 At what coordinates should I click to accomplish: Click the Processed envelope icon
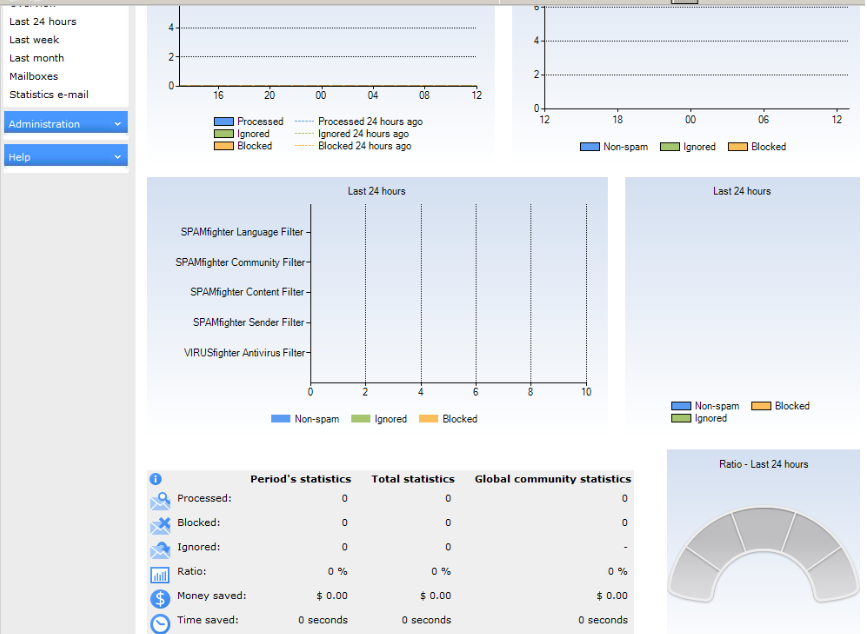160,499
